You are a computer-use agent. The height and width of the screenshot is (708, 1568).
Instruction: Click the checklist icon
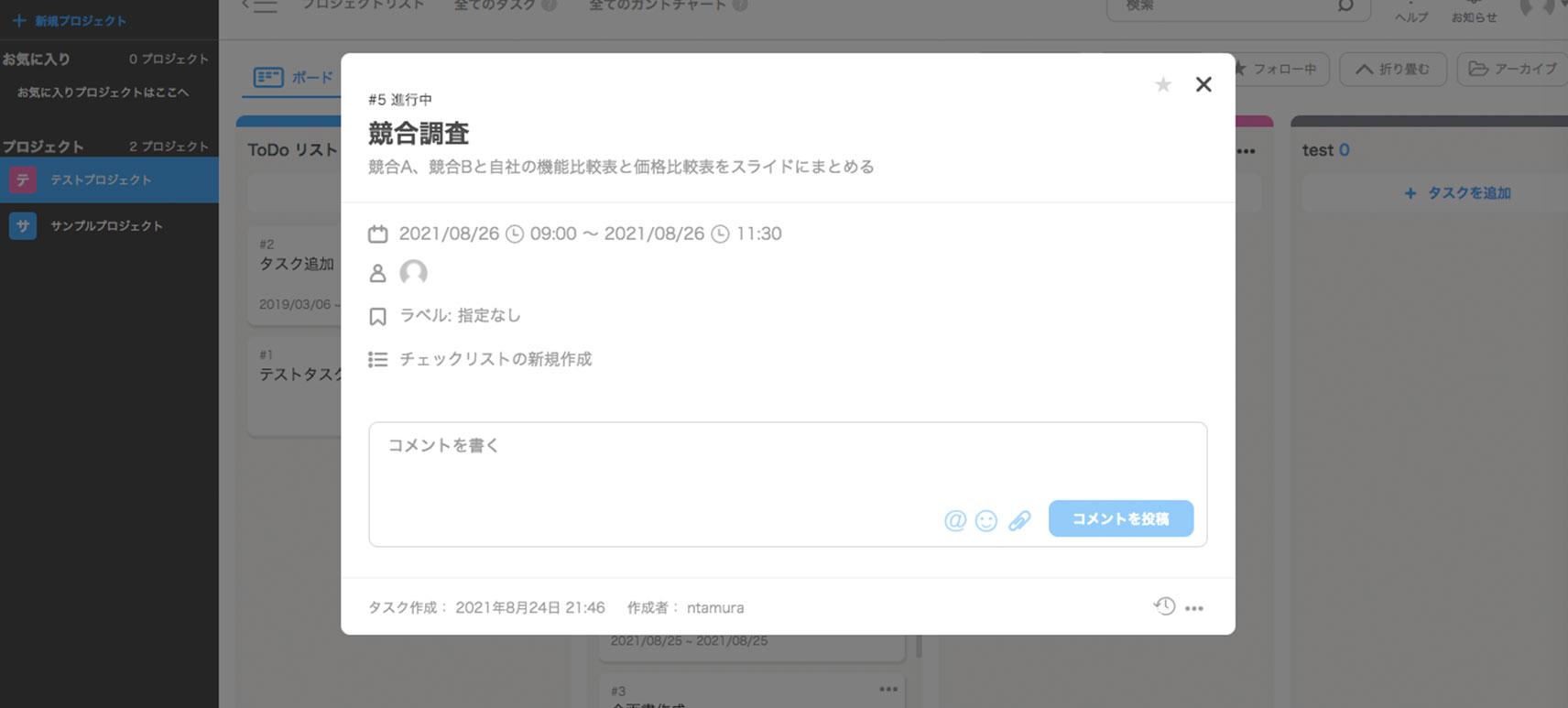(377, 360)
